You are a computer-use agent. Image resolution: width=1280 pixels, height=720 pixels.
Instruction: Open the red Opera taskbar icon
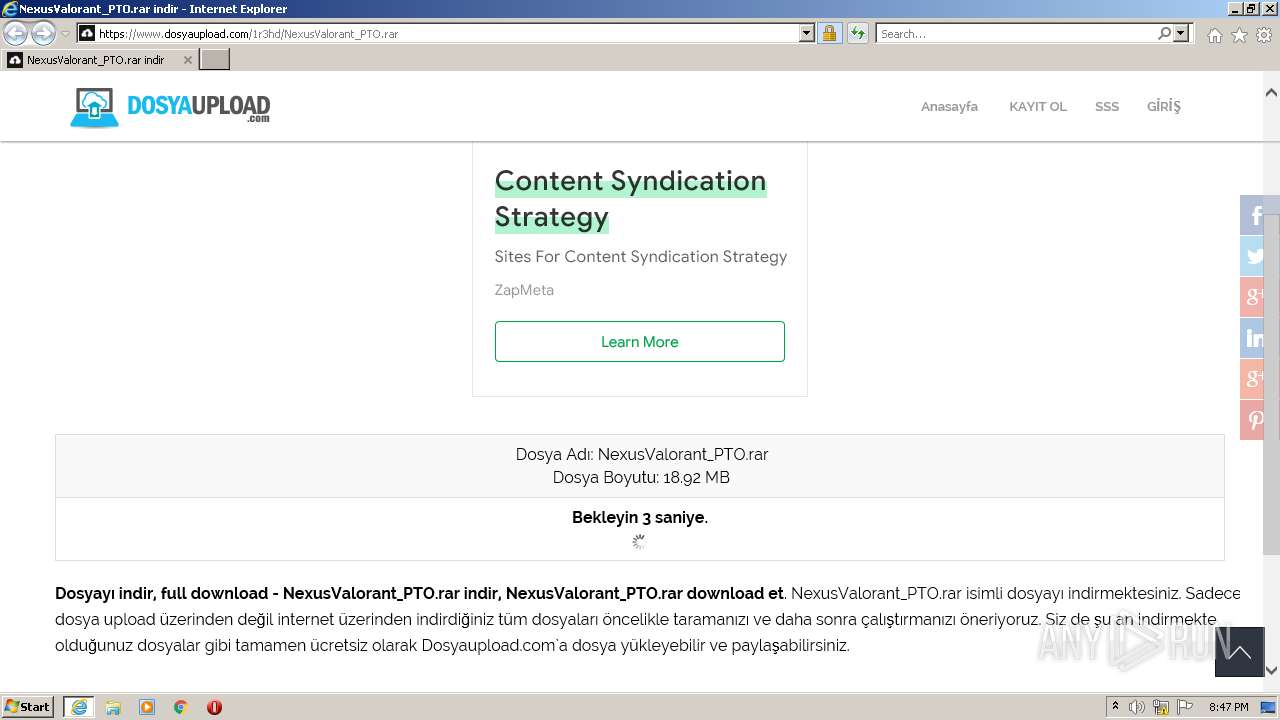[214, 707]
